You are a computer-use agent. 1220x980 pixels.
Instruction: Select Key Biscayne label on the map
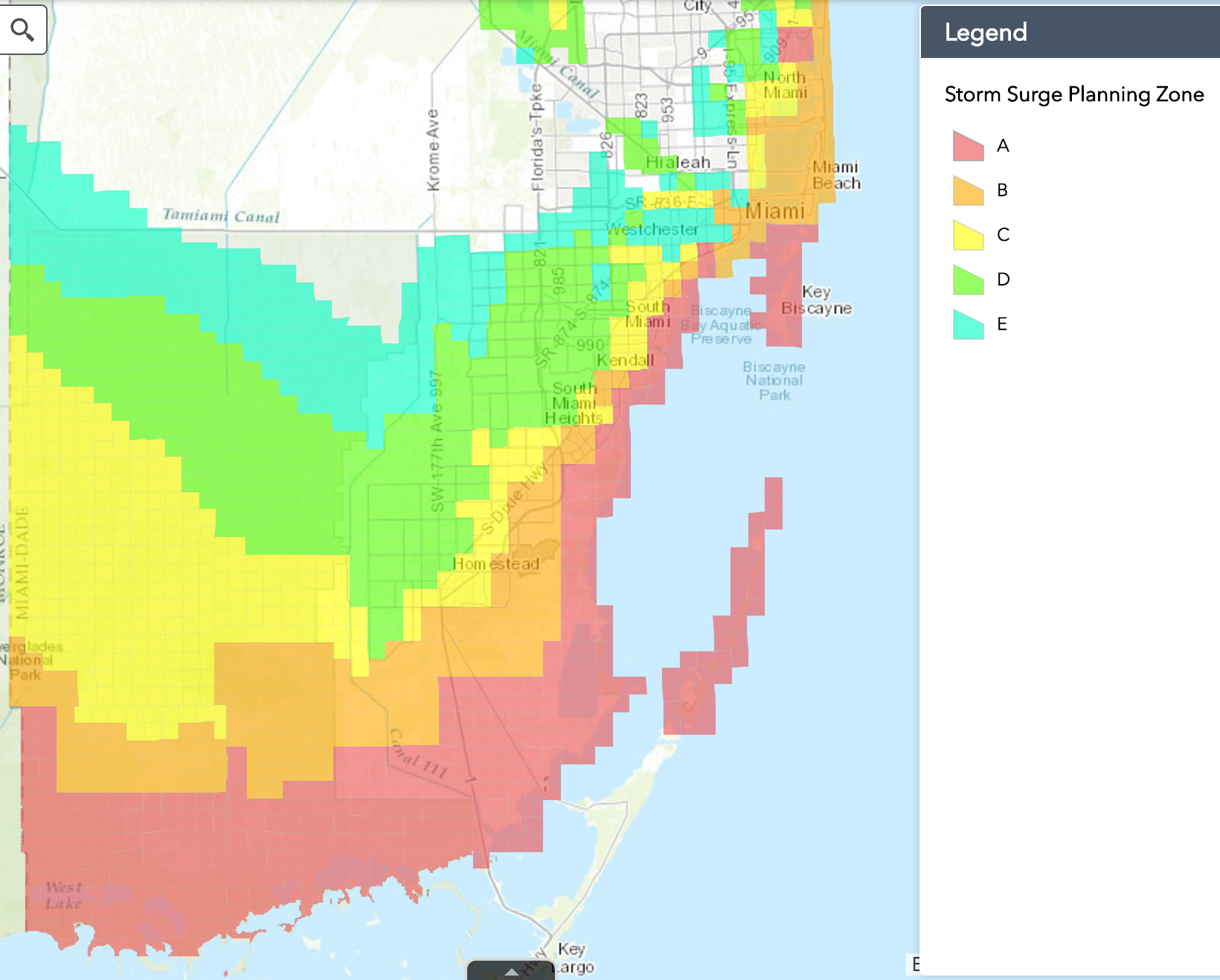click(x=816, y=300)
